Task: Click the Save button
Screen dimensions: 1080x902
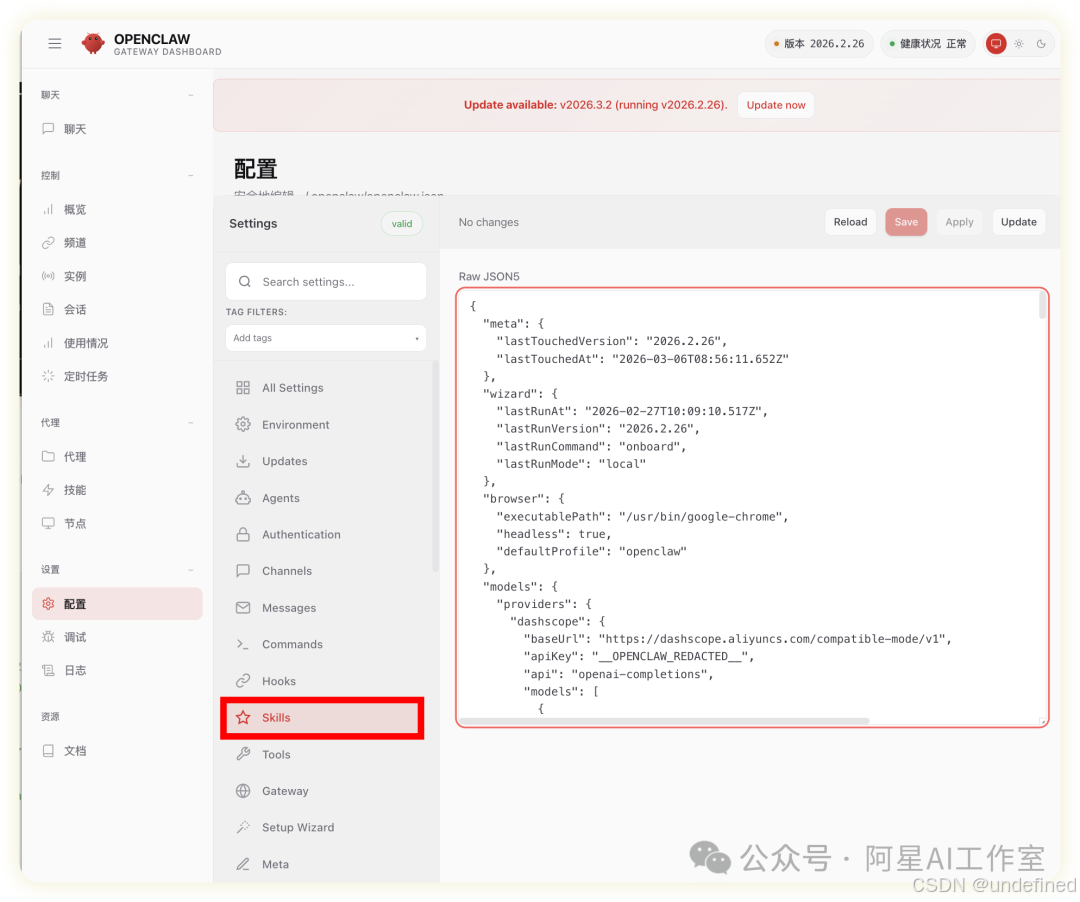Action: tap(906, 222)
